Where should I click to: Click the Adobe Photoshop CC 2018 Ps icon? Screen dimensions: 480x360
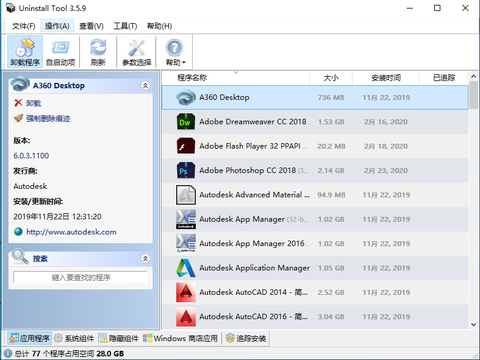click(186, 170)
